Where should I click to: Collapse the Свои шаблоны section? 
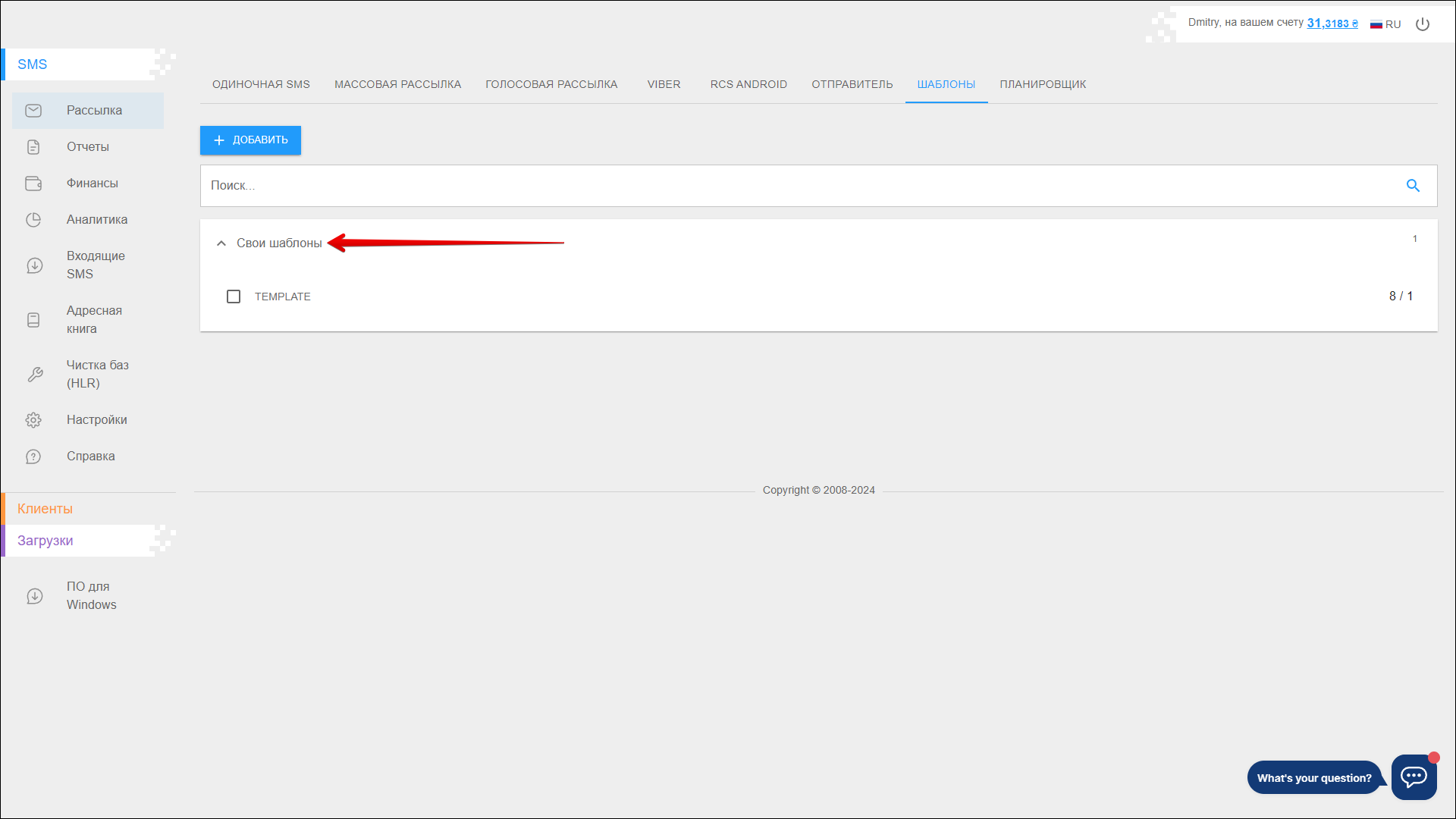coord(221,243)
